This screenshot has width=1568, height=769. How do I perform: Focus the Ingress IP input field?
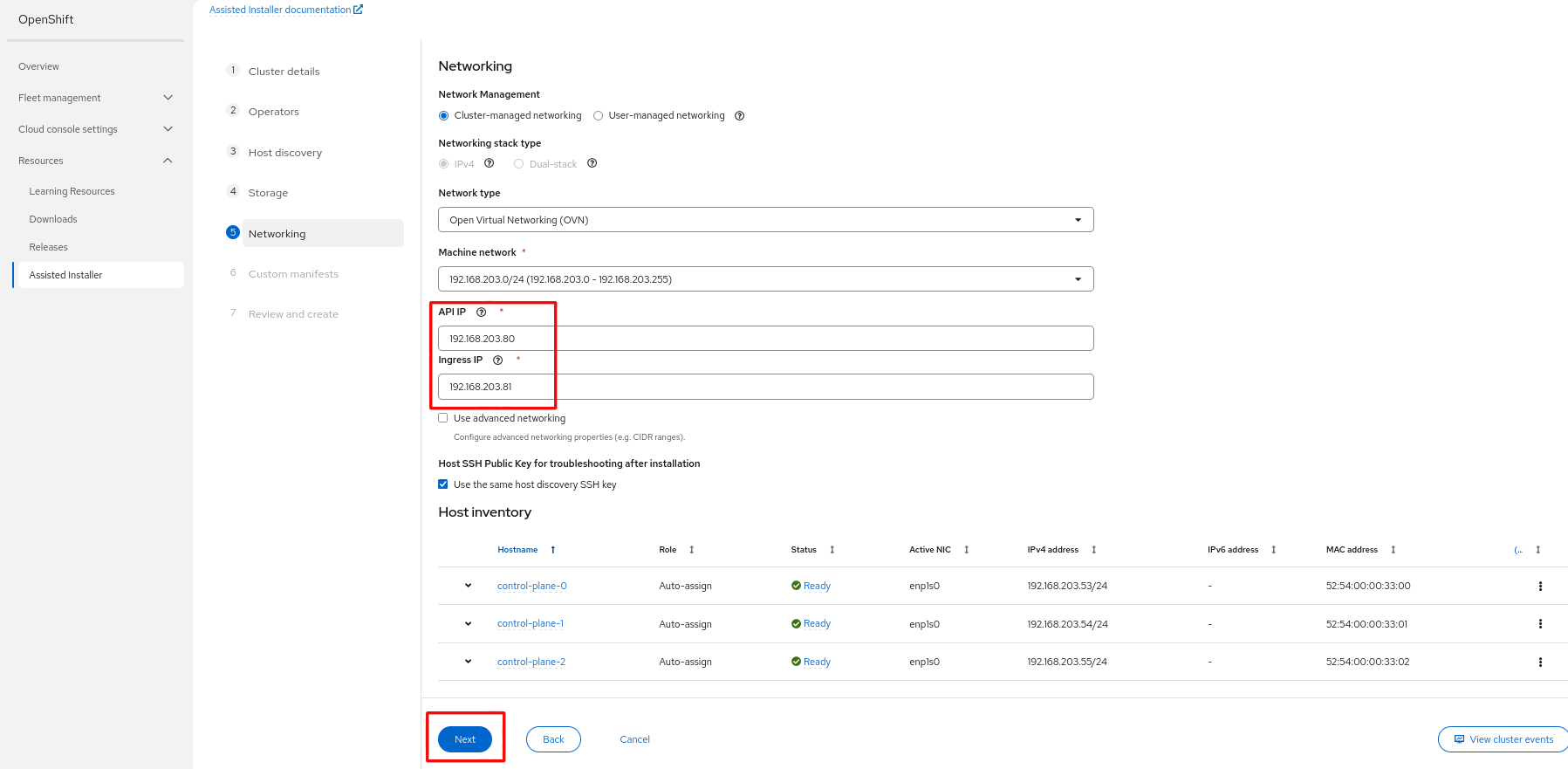click(x=765, y=387)
